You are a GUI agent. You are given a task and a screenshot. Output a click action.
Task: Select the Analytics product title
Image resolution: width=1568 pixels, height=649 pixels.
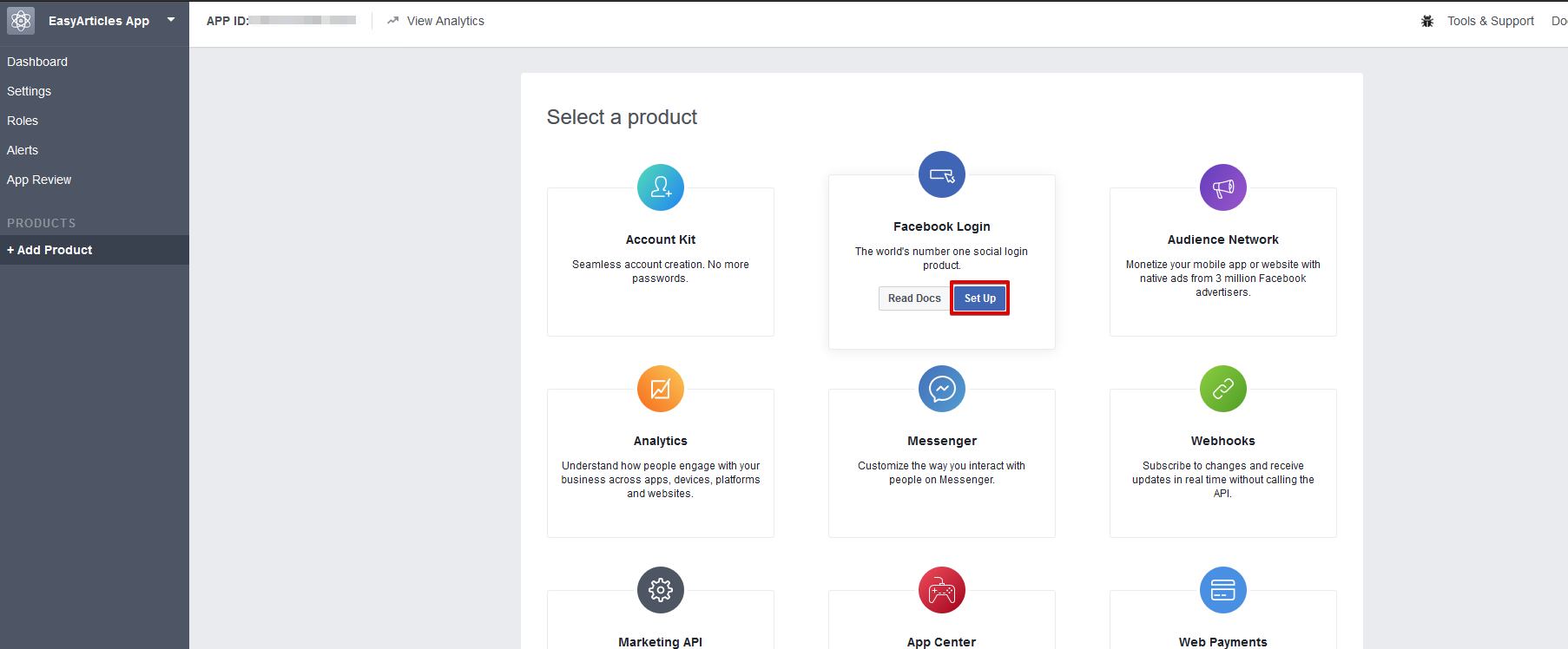[x=661, y=441]
